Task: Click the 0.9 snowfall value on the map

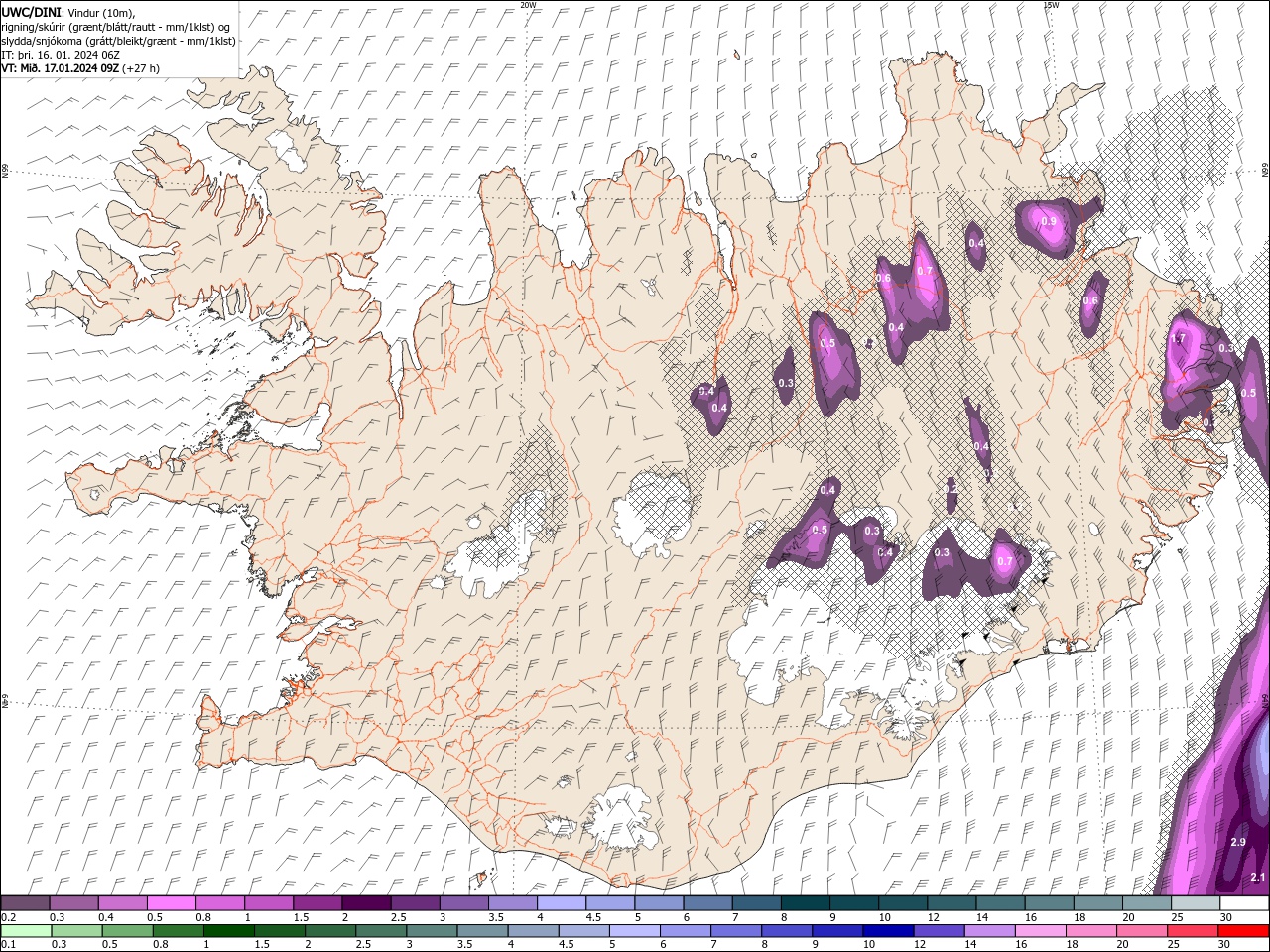Action: (1049, 222)
